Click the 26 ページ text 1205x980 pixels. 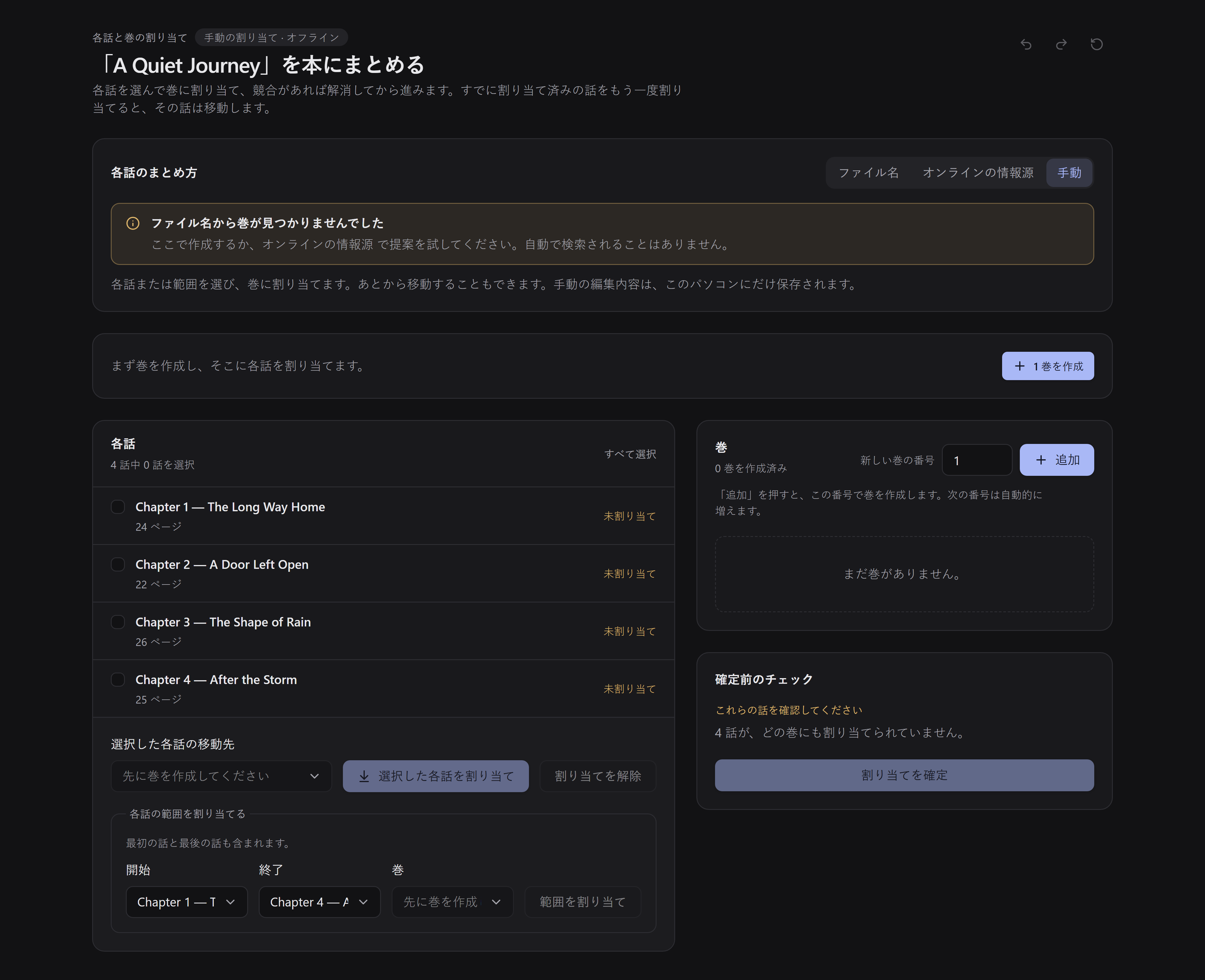click(159, 642)
